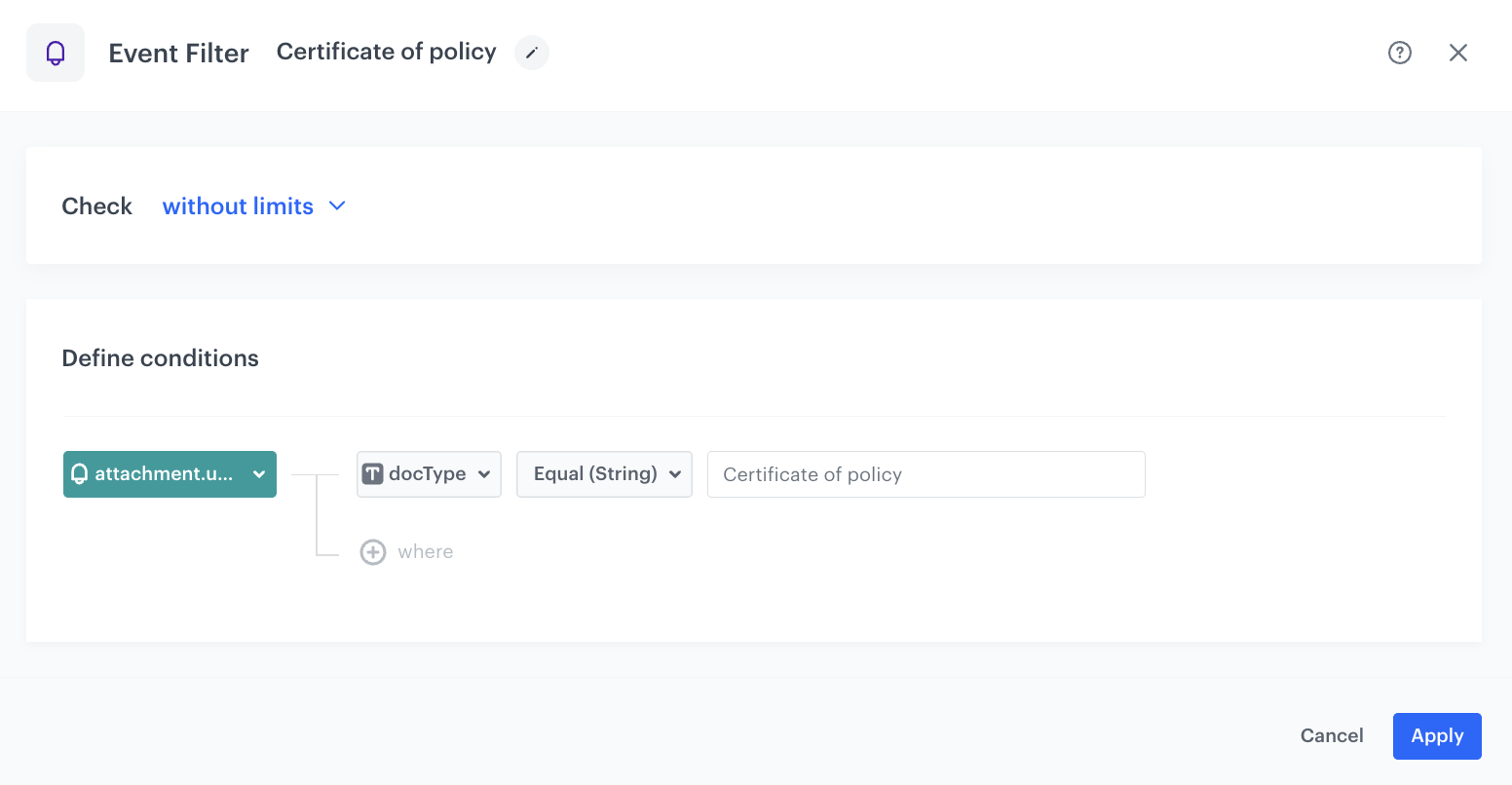Add a 'where' condition
This screenshot has height=785, width=1512.
(426, 552)
